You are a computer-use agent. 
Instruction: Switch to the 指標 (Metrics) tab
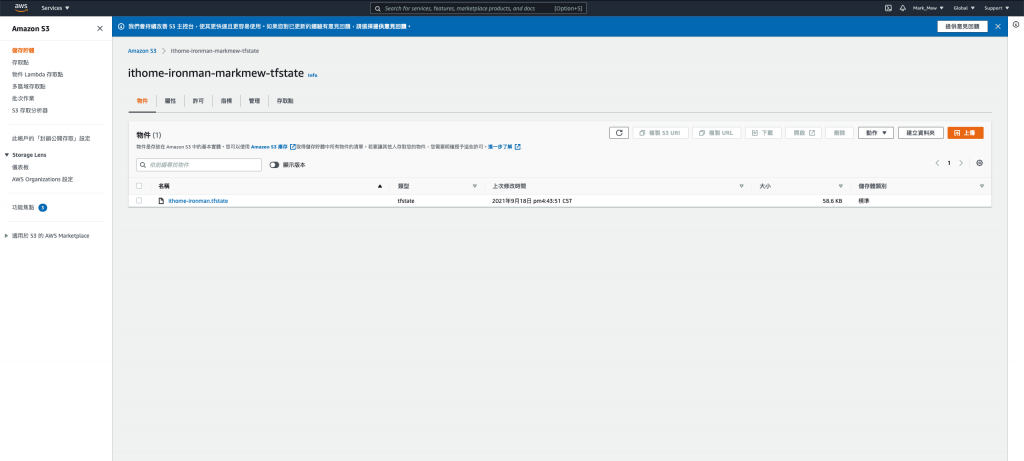click(226, 101)
